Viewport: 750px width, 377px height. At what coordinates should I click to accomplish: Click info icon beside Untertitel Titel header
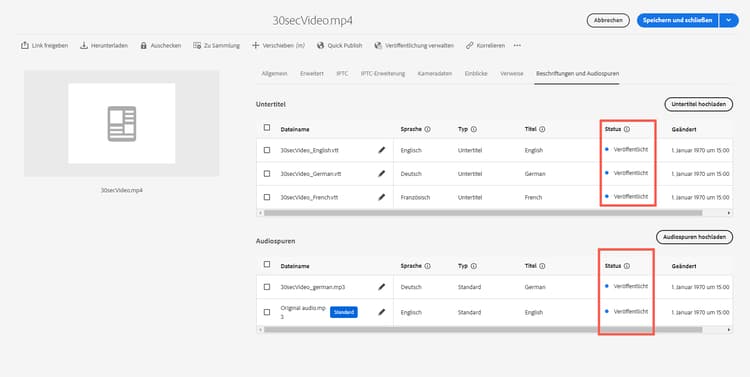[x=542, y=129]
